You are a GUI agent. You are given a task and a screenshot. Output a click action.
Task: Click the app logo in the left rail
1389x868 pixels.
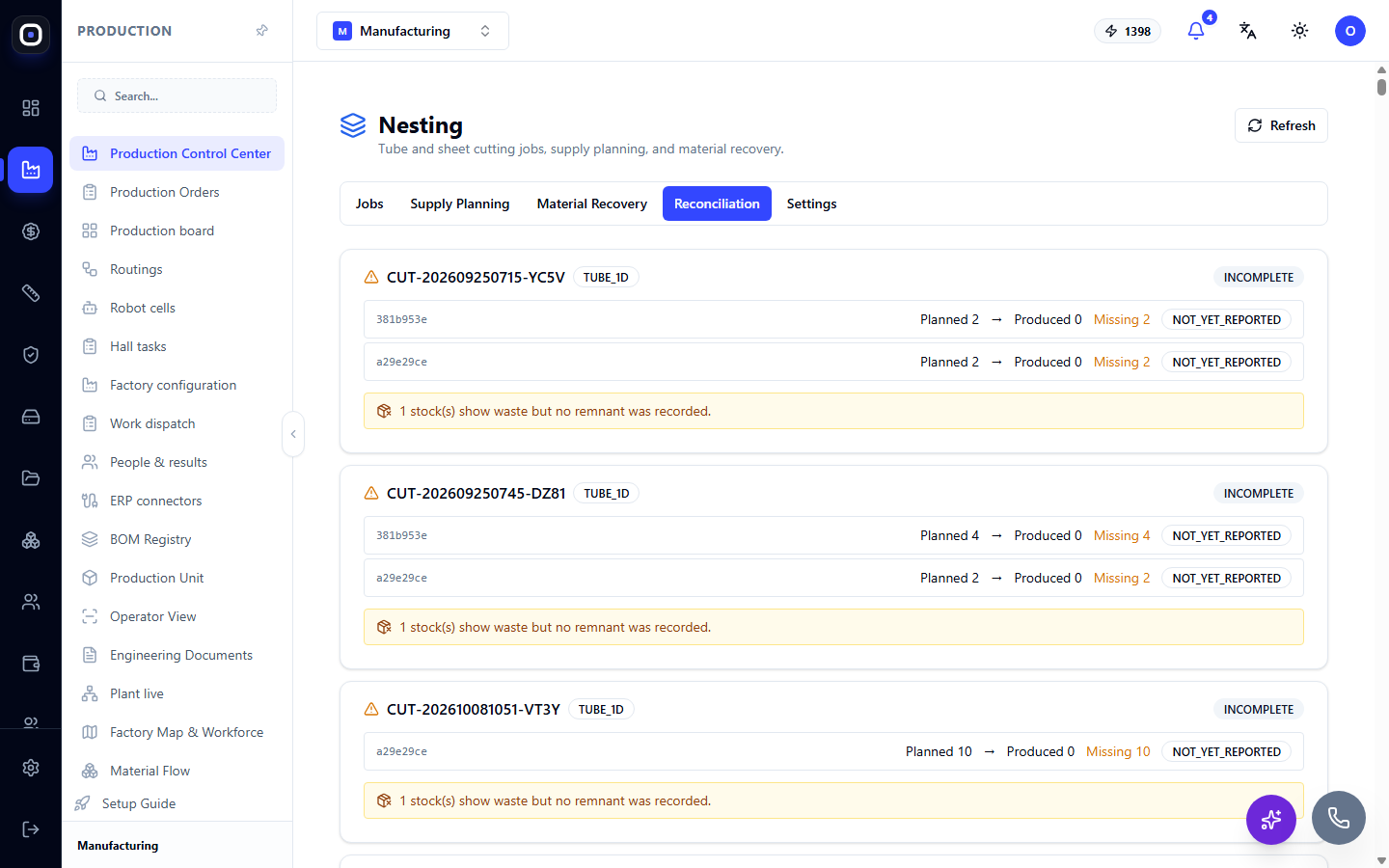31,35
